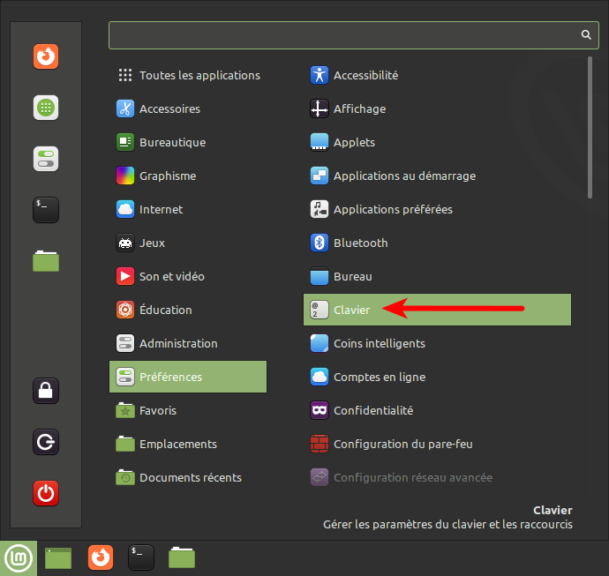Open Files manager from the taskbar
609x576 pixels.
point(182,557)
